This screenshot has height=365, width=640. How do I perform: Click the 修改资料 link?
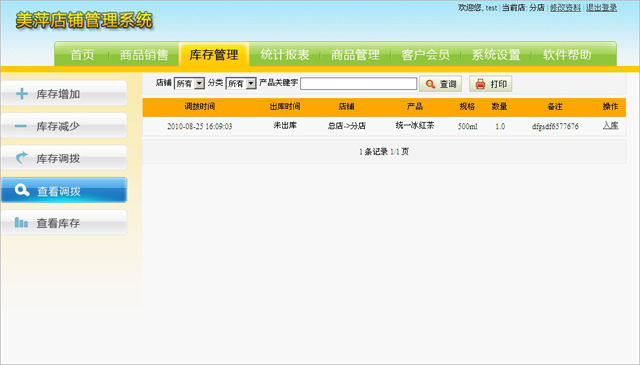[565, 8]
